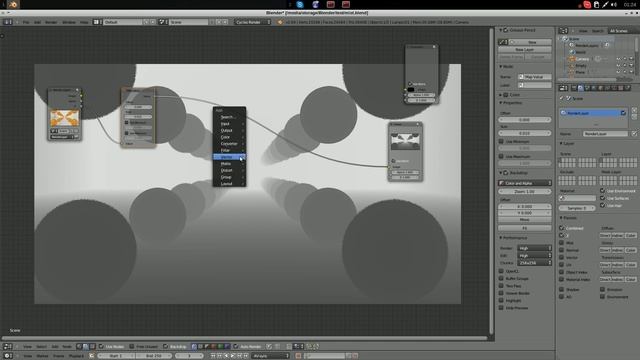The image size is (640, 360).
Task: Click the Offset 0.000 value slider
Action: pos(525,120)
